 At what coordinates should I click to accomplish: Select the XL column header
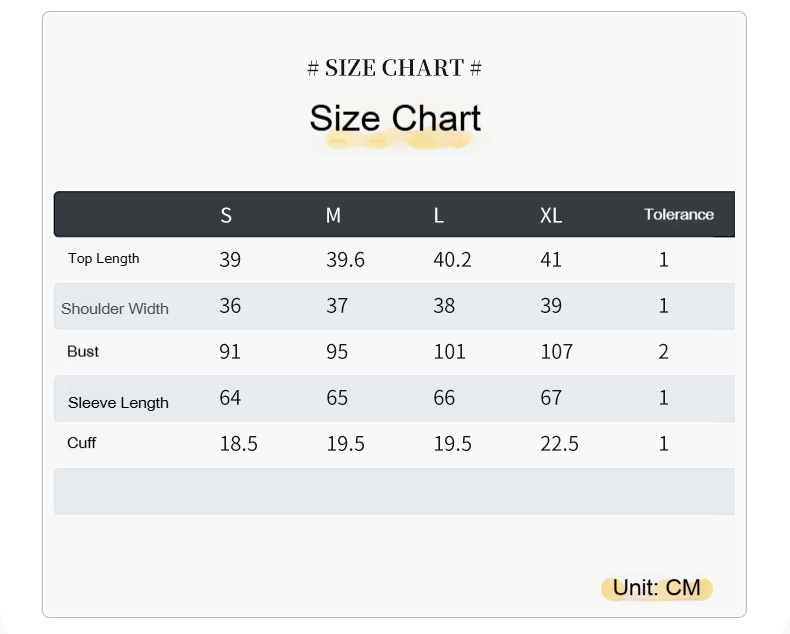point(551,215)
